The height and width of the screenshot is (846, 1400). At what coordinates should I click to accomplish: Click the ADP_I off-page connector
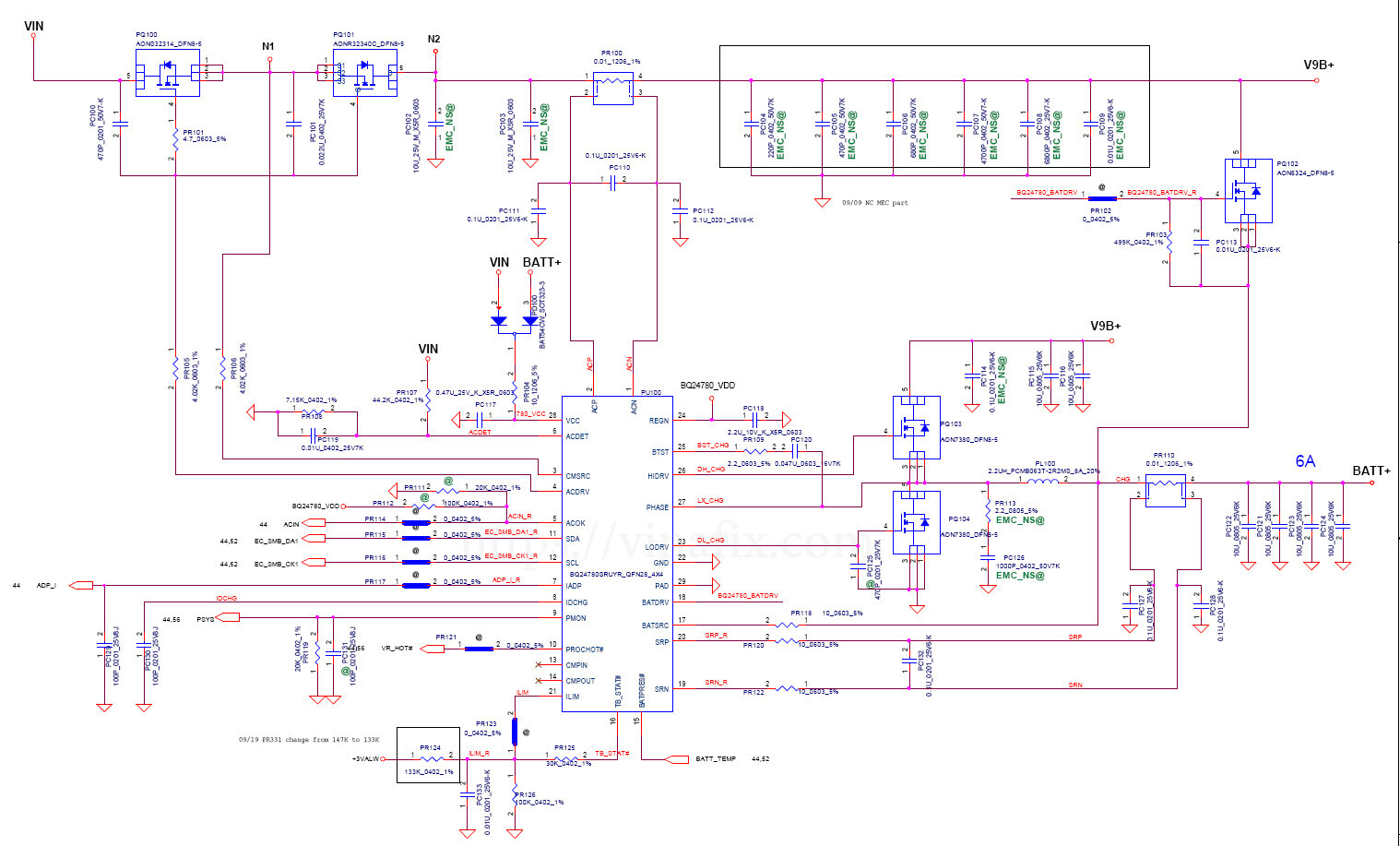pyautogui.click(x=81, y=585)
